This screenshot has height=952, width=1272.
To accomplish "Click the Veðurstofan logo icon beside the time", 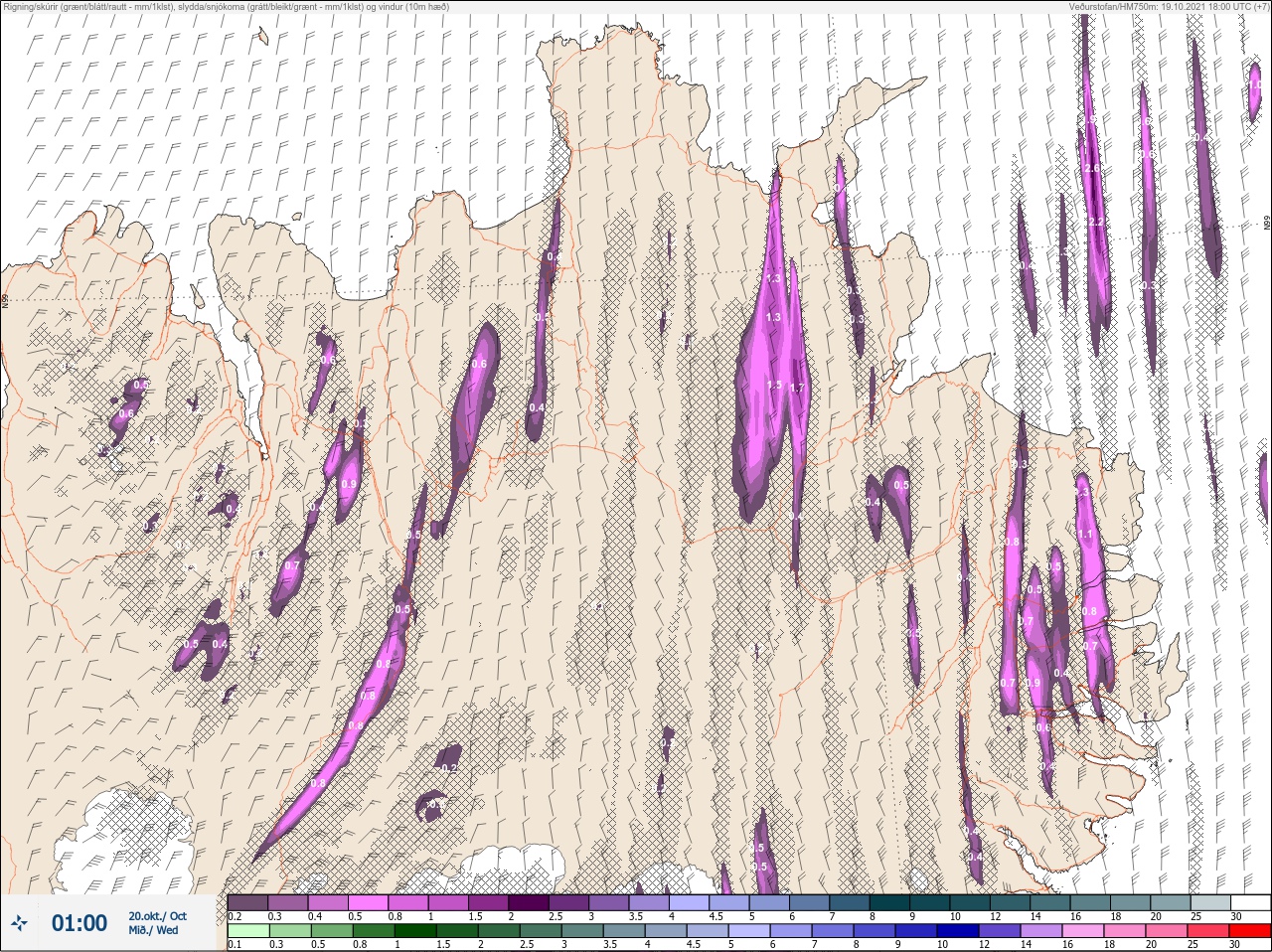I will pyautogui.click(x=19, y=923).
